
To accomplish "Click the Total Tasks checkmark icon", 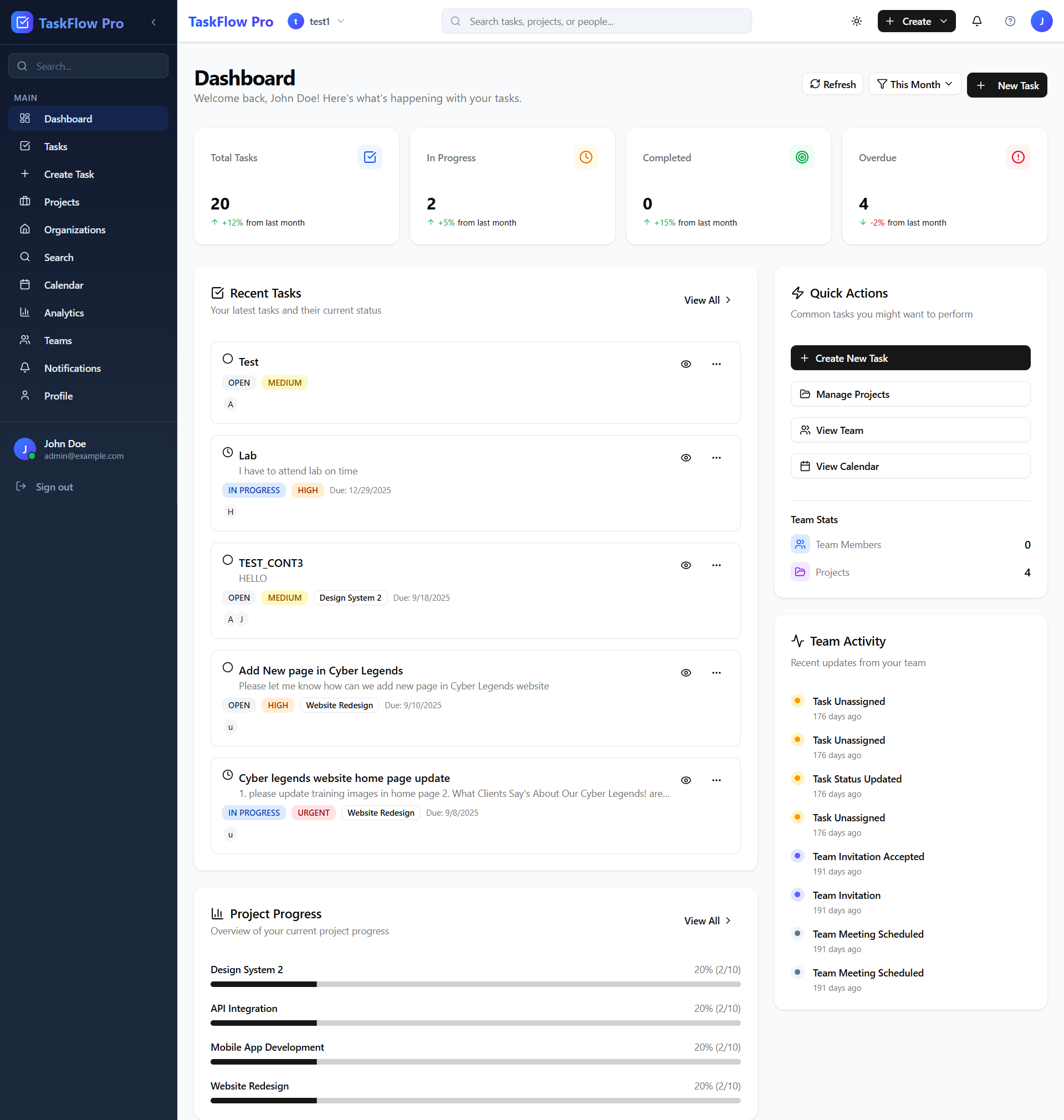I will [370, 157].
